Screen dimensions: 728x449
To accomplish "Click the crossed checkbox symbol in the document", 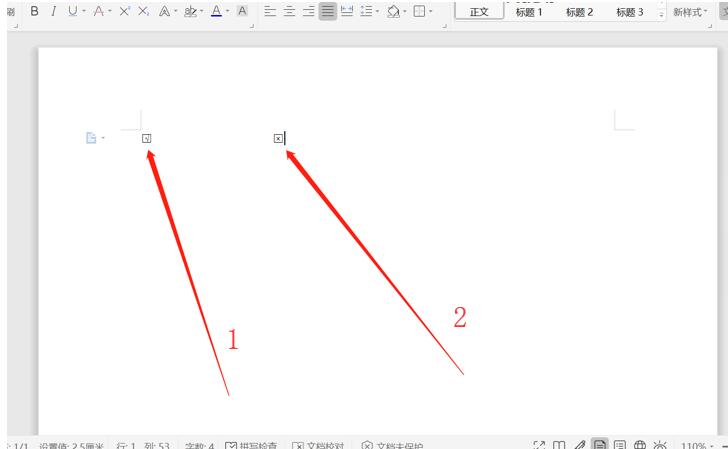I will pyautogui.click(x=278, y=138).
